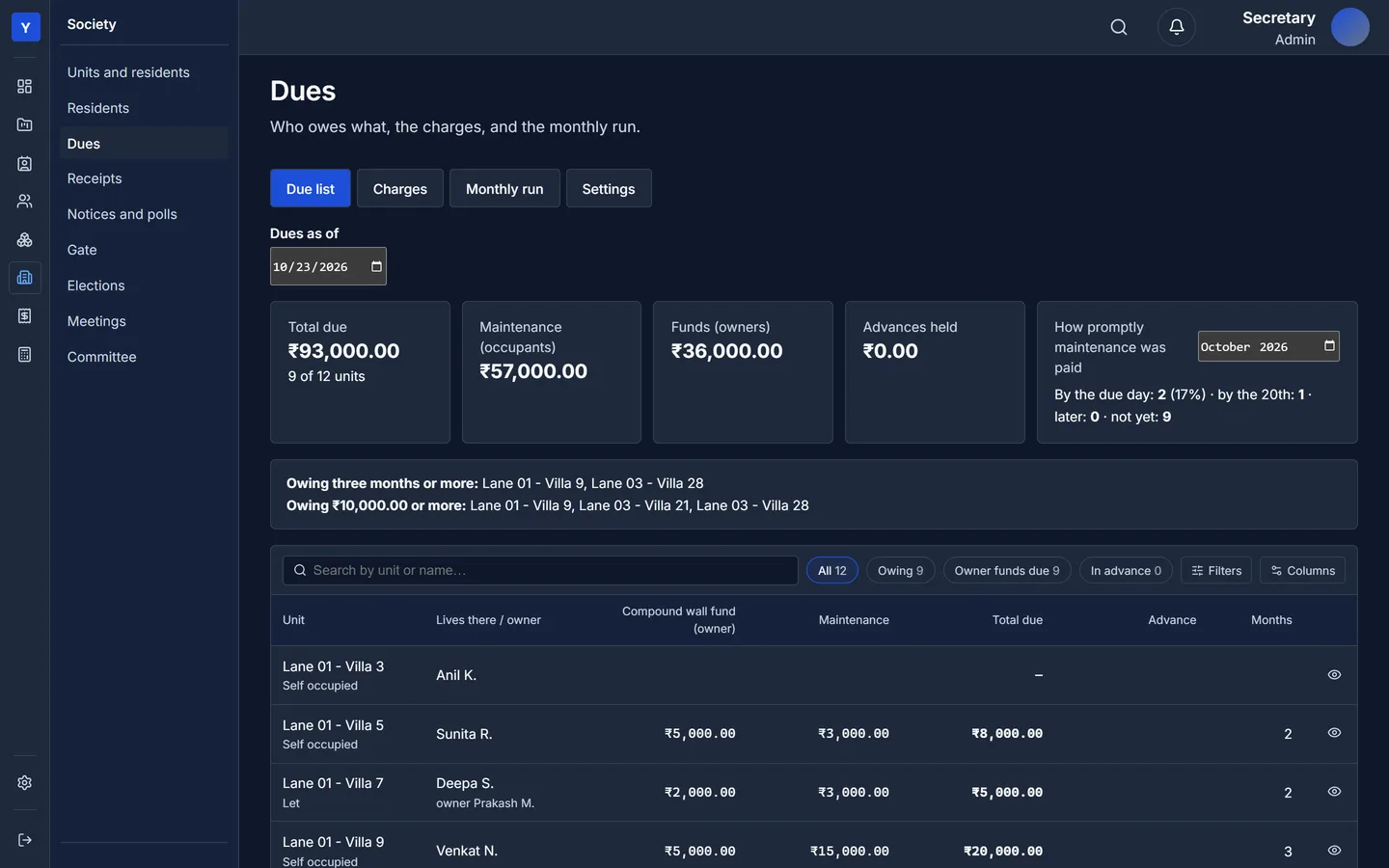Go to Receipts in the sidebar
This screenshot has height=868, width=1389.
point(144,178)
